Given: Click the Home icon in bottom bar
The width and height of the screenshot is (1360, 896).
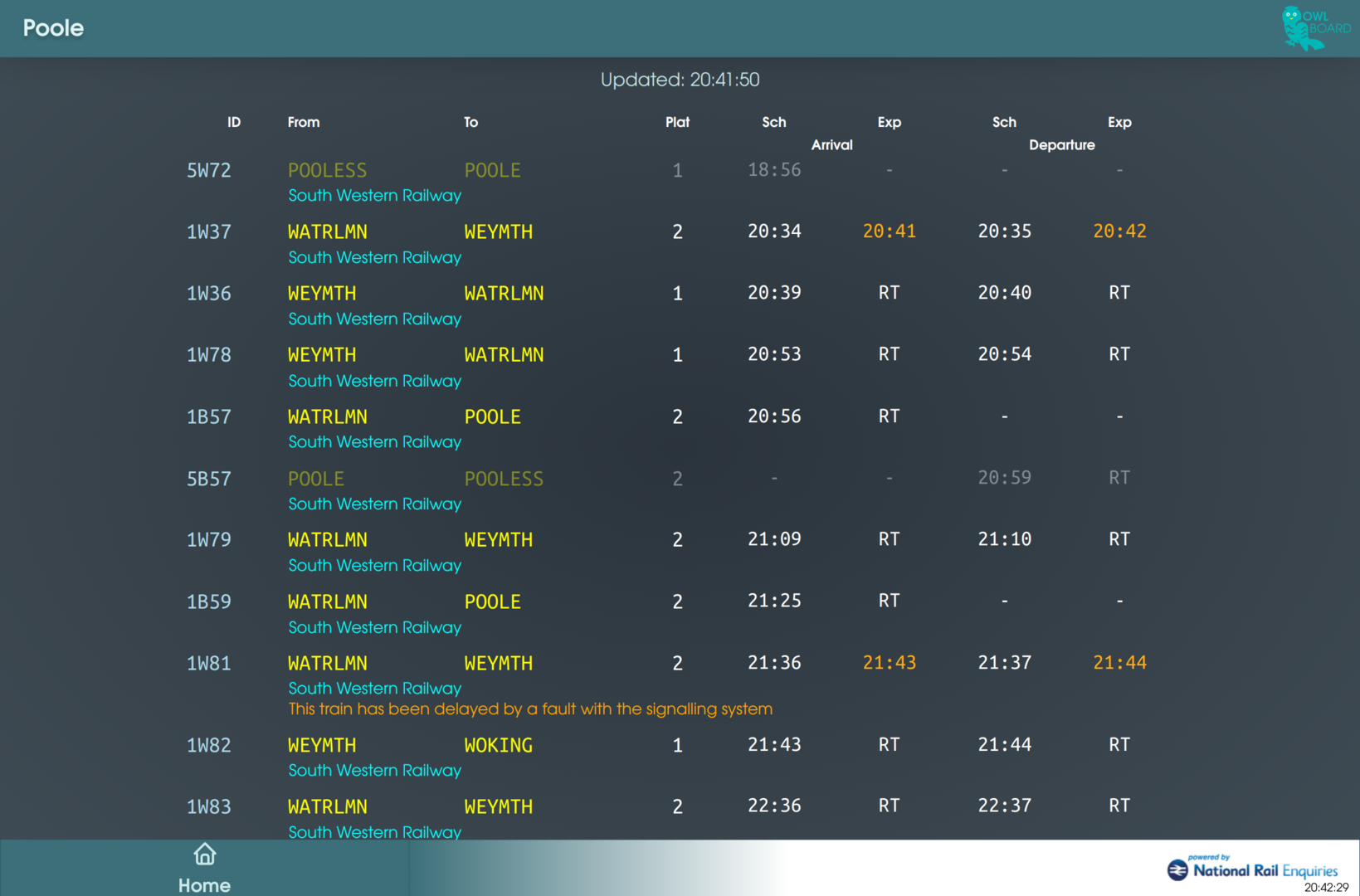Looking at the screenshot, I should click(204, 855).
